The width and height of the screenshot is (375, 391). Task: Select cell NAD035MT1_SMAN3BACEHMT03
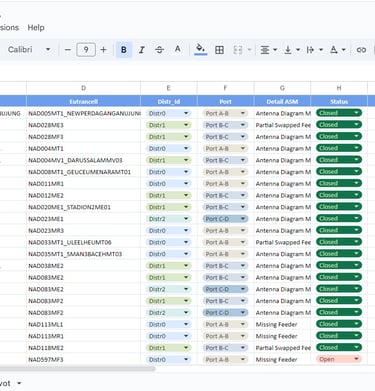[x=83, y=254]
